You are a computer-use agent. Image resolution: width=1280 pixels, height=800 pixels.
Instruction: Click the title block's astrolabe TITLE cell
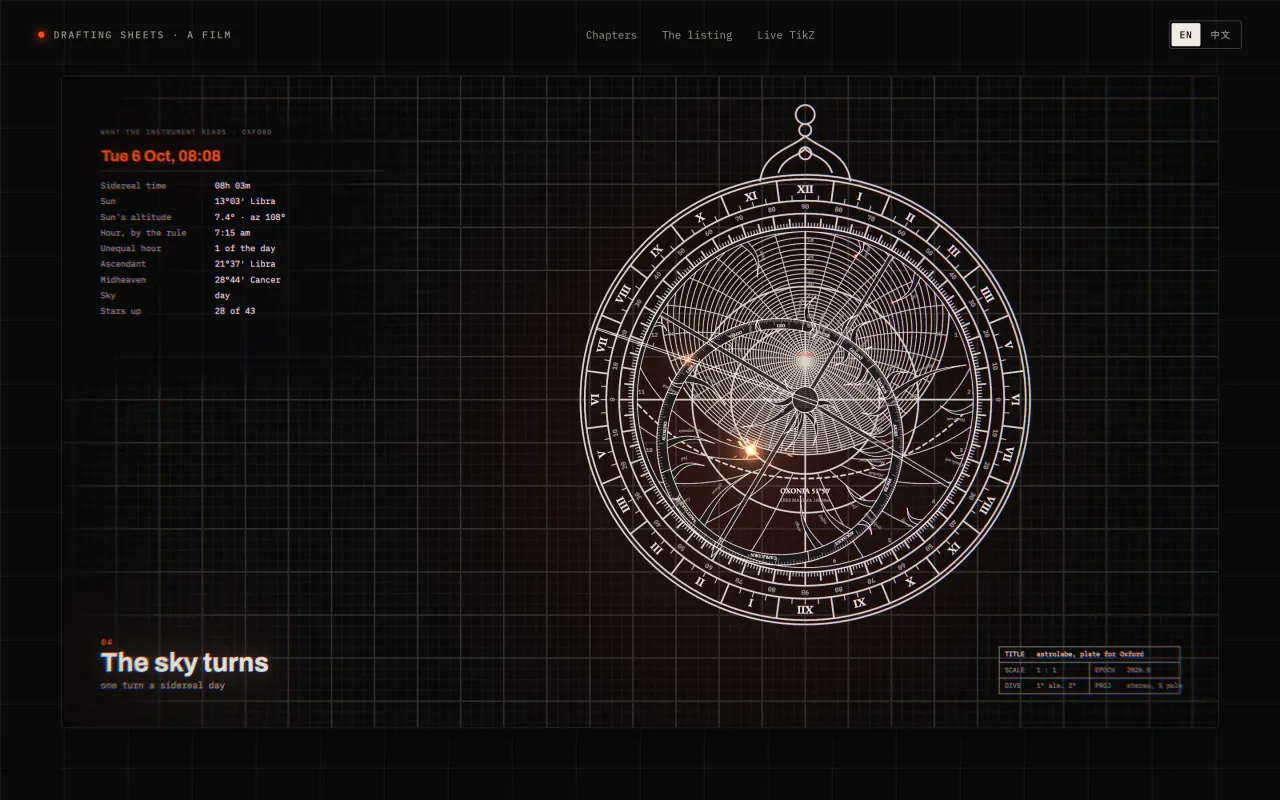click(x=1090, y=654)
